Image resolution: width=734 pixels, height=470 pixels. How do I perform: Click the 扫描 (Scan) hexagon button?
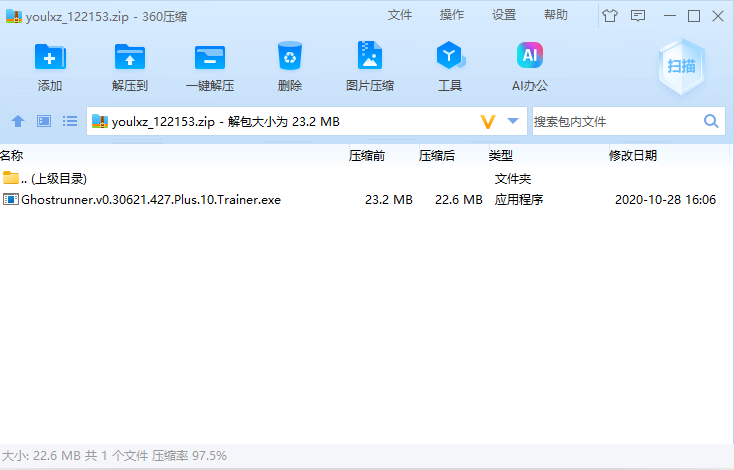(681, 66)
